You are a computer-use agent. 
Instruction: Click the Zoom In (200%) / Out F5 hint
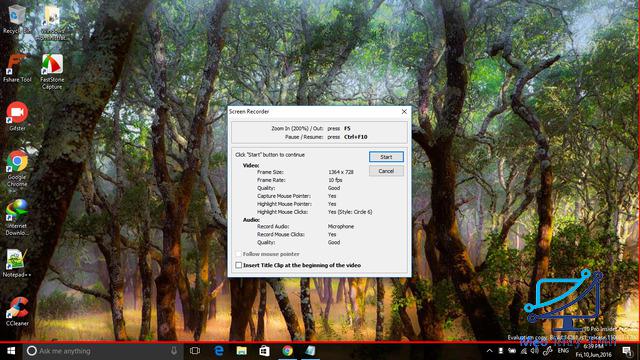click(311, 129)
